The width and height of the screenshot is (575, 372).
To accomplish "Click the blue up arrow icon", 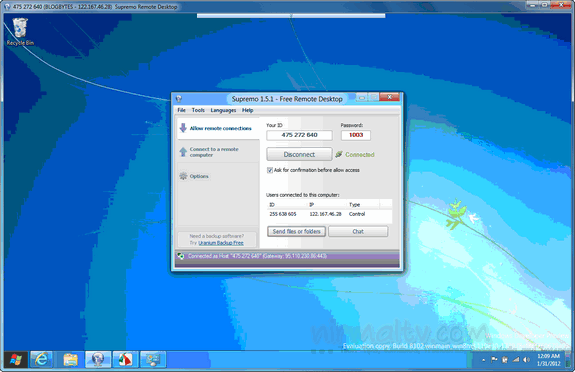I will click(x=183, y=152).
